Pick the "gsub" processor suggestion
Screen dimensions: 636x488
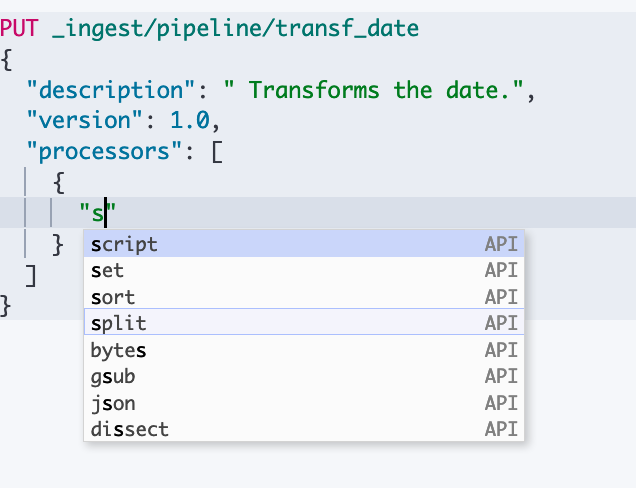coord(113,377)
